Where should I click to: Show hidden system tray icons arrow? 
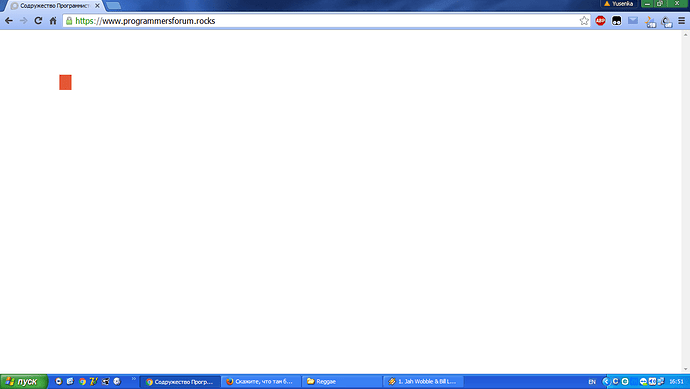pyautogui.click(x=606, y=382)
